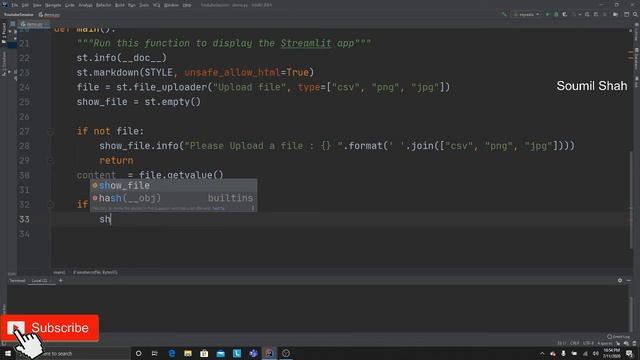Select the demo.py editor tab
This screenshot has height=360, width=640.
tap(33, 24)
